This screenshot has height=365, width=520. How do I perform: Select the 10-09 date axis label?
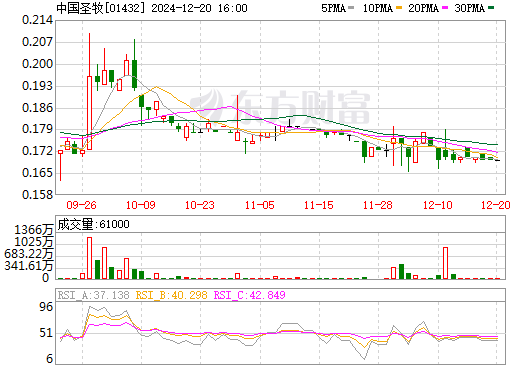click(x=141, y=205)
